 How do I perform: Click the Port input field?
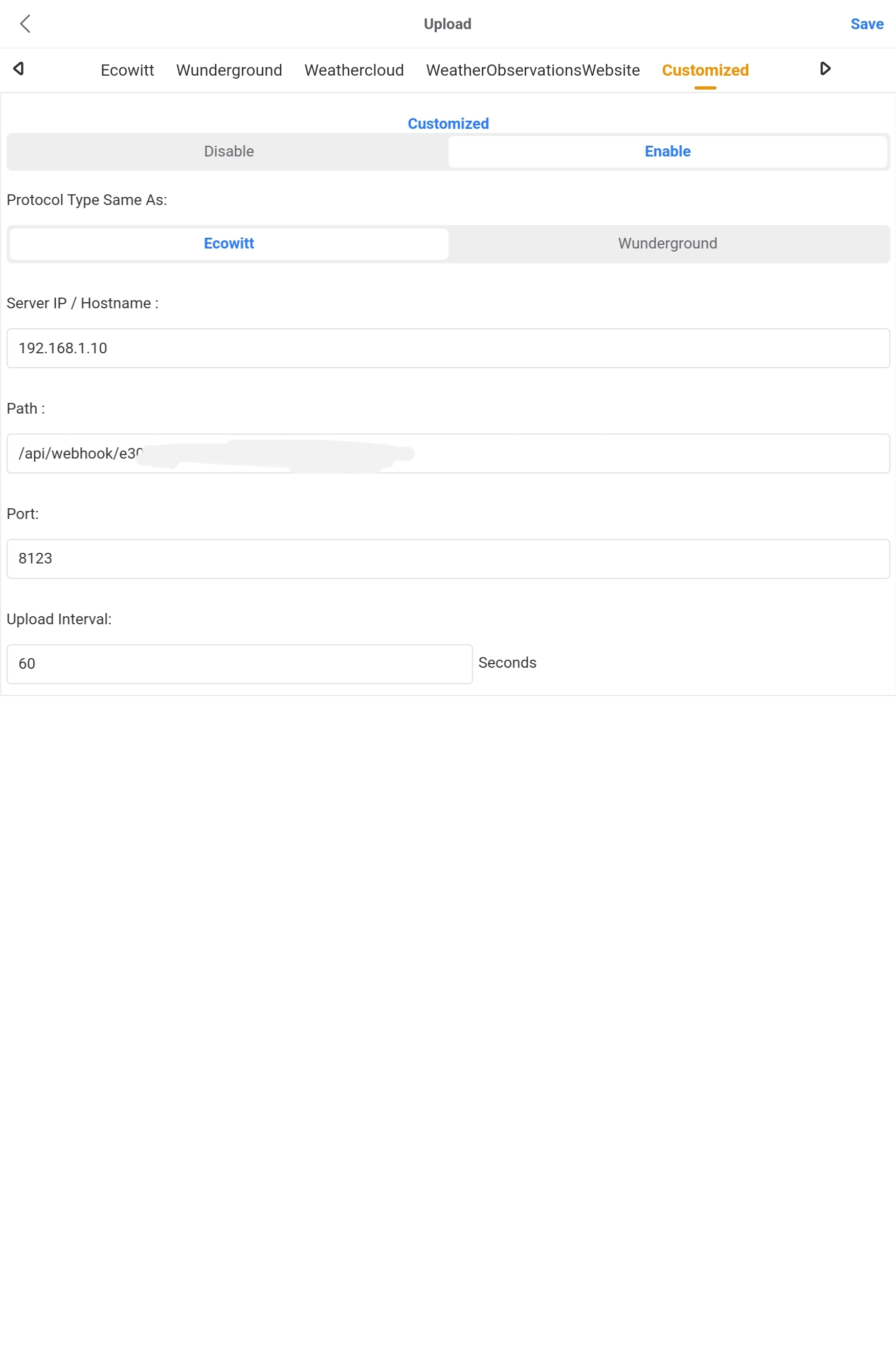(x=448, y=559)
